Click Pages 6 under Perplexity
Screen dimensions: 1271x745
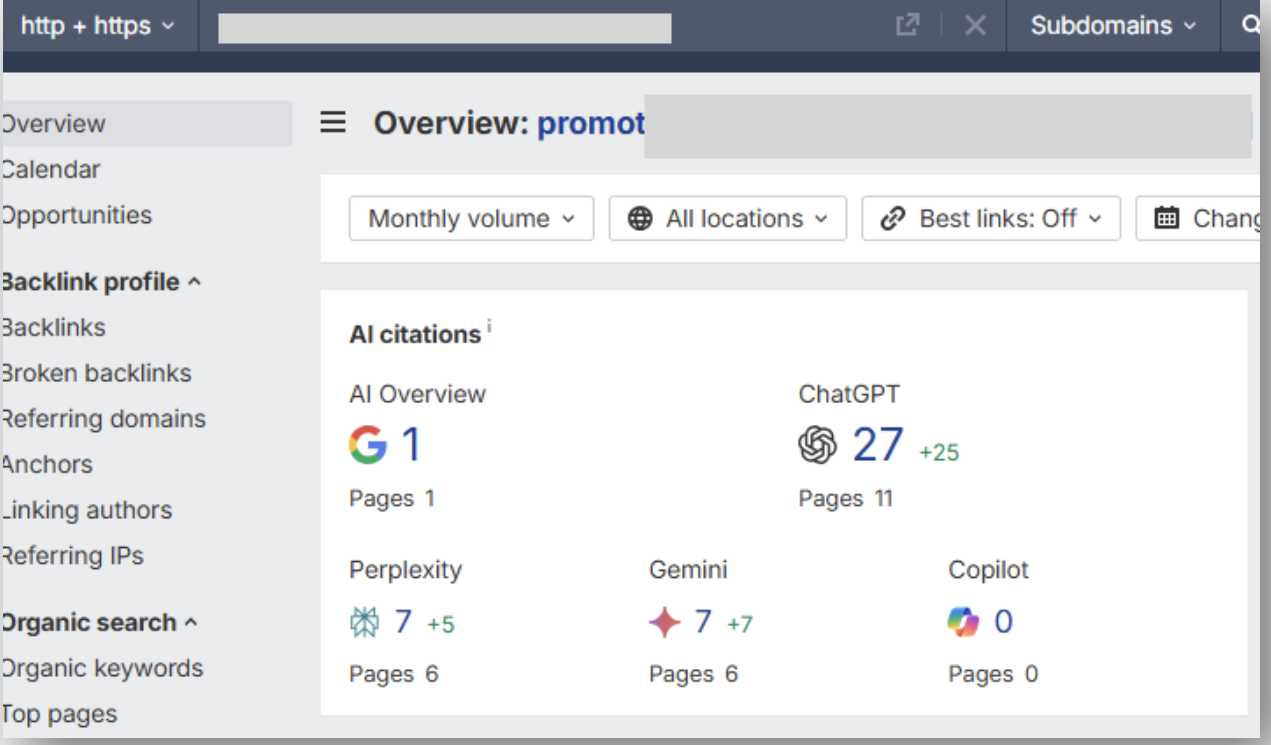(x=394, y=674)
